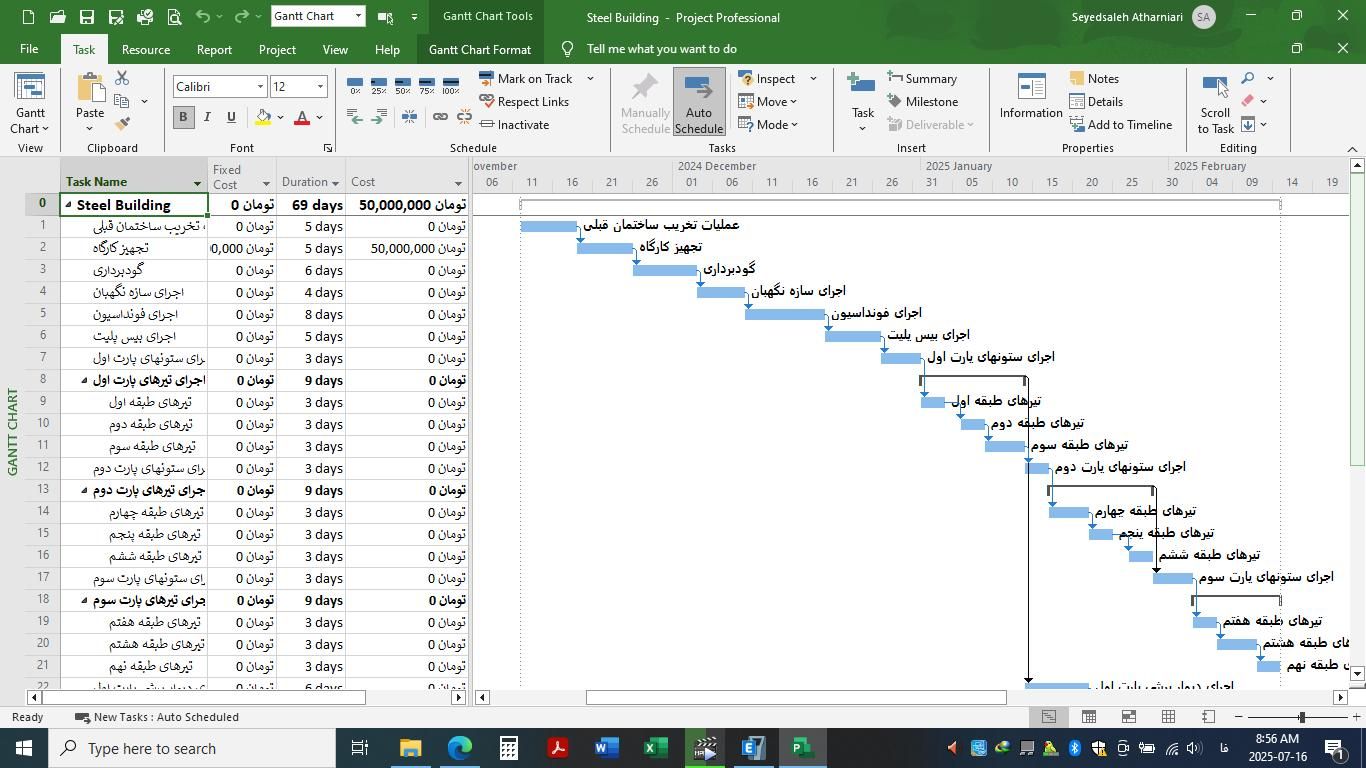Image resolution: width=1366 pixels, height=768 pixels.
Task: Toggle Bold formatting
Action: click(183, 117)
